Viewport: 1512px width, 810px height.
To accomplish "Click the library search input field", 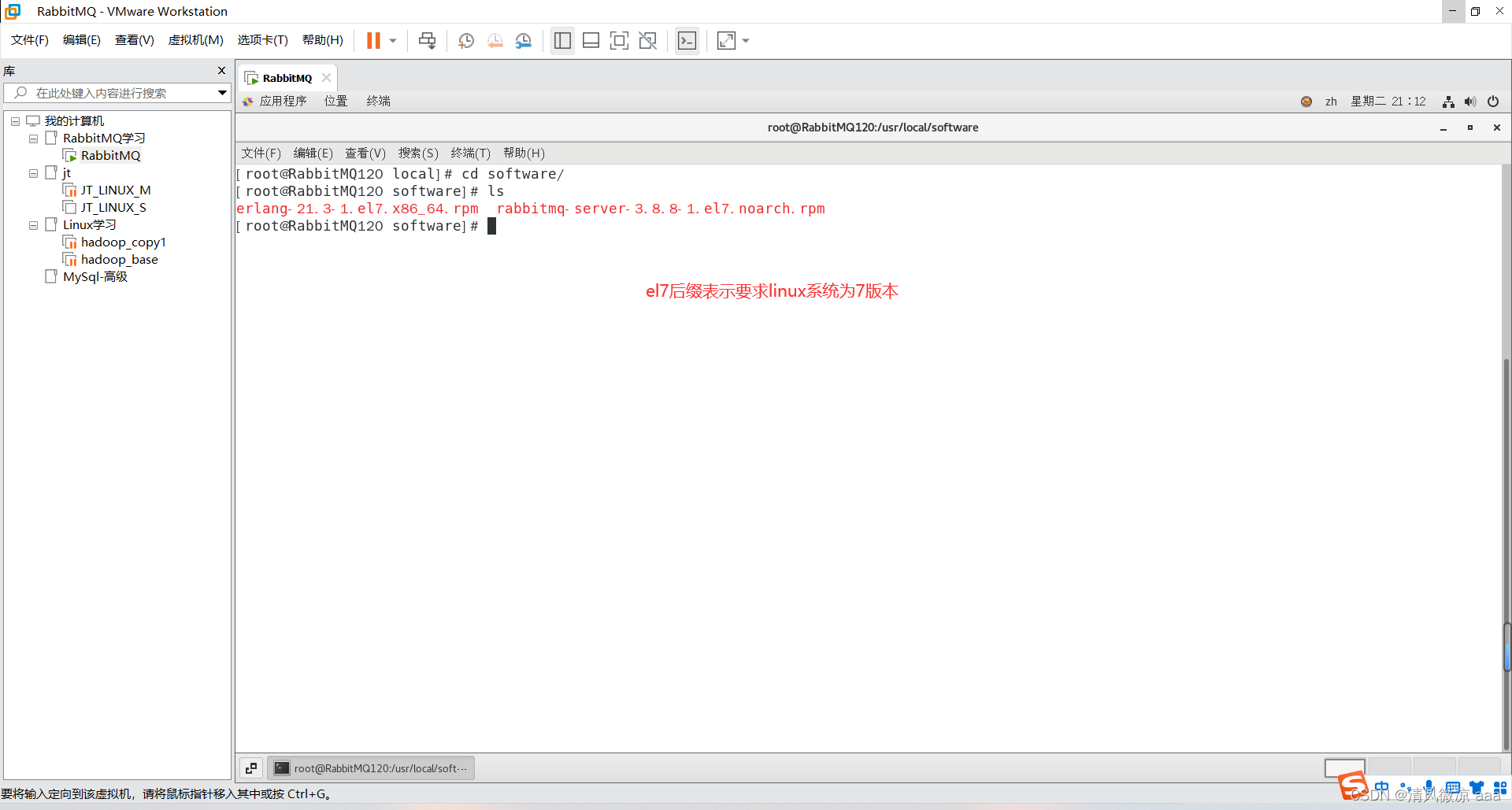I will tap(118, 93).
